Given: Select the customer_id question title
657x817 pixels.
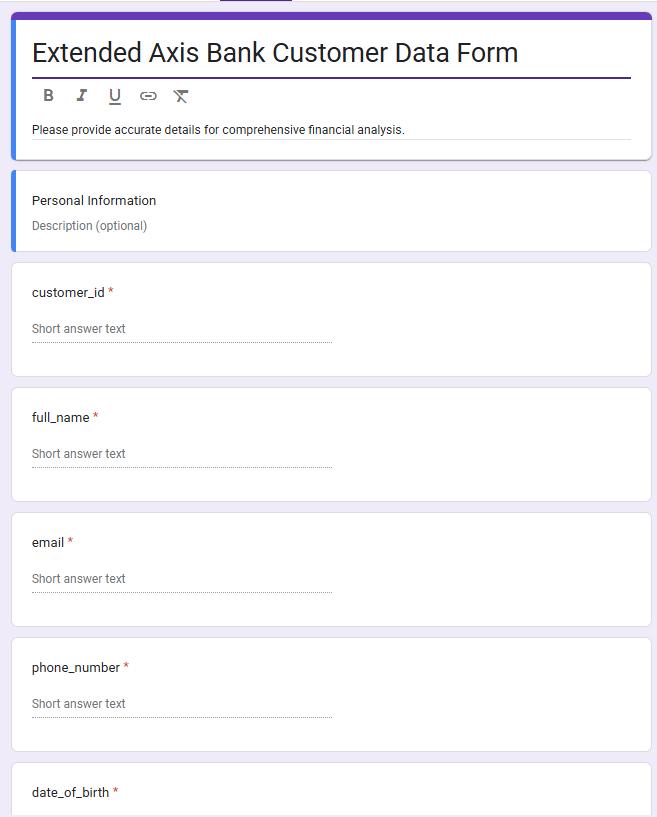Looking at the screenshot, I should (x=68, y=293).
